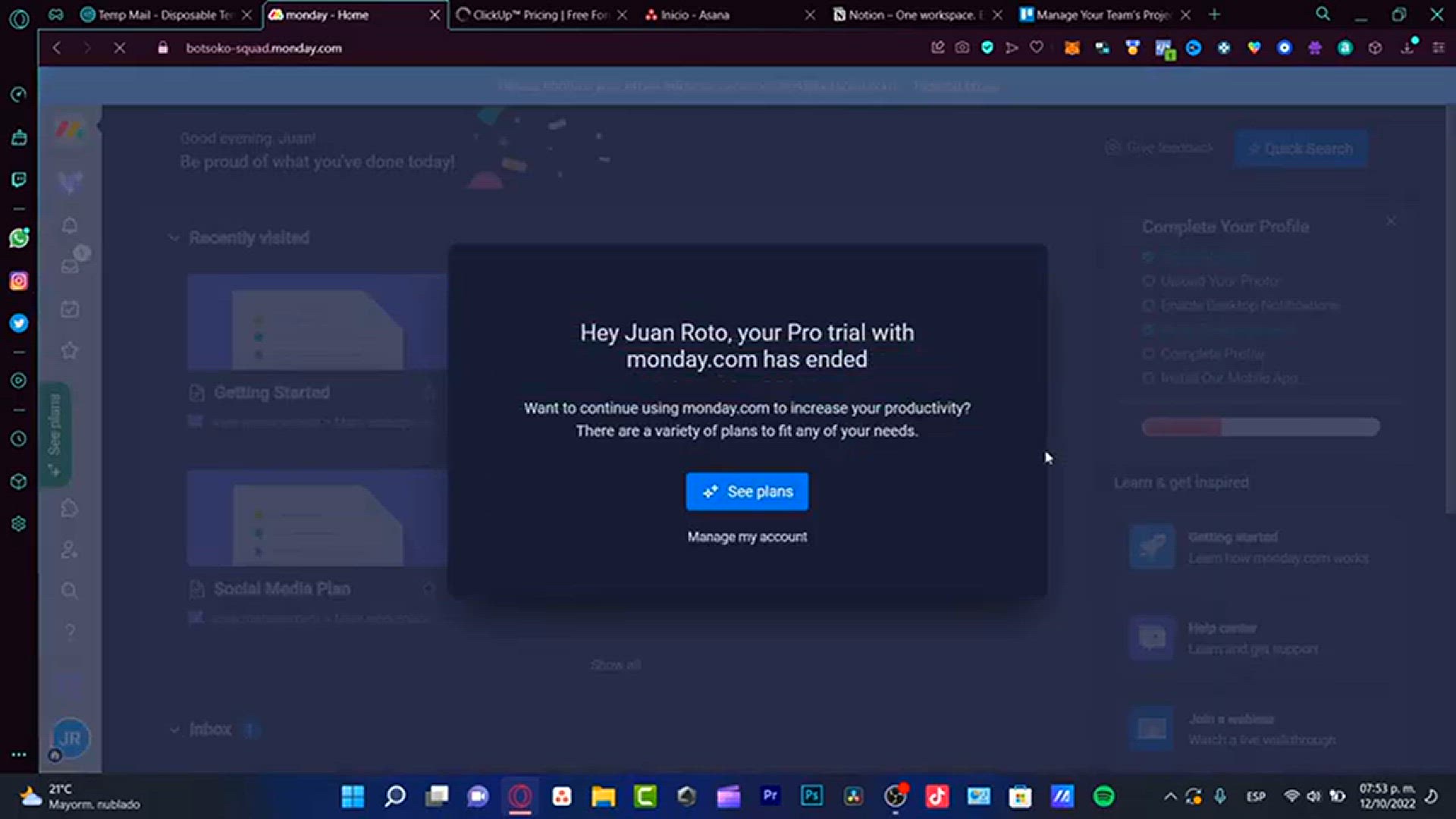Close Complete Your Profile panel
This screenshot has width=1456, height=819.
[x=1391, y=221]
